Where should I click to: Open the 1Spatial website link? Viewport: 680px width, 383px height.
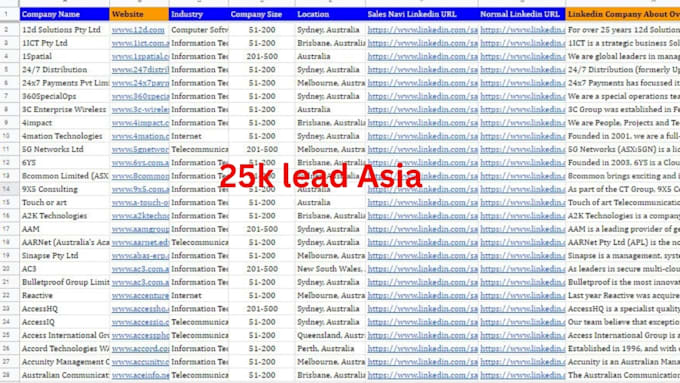point(140,56)
